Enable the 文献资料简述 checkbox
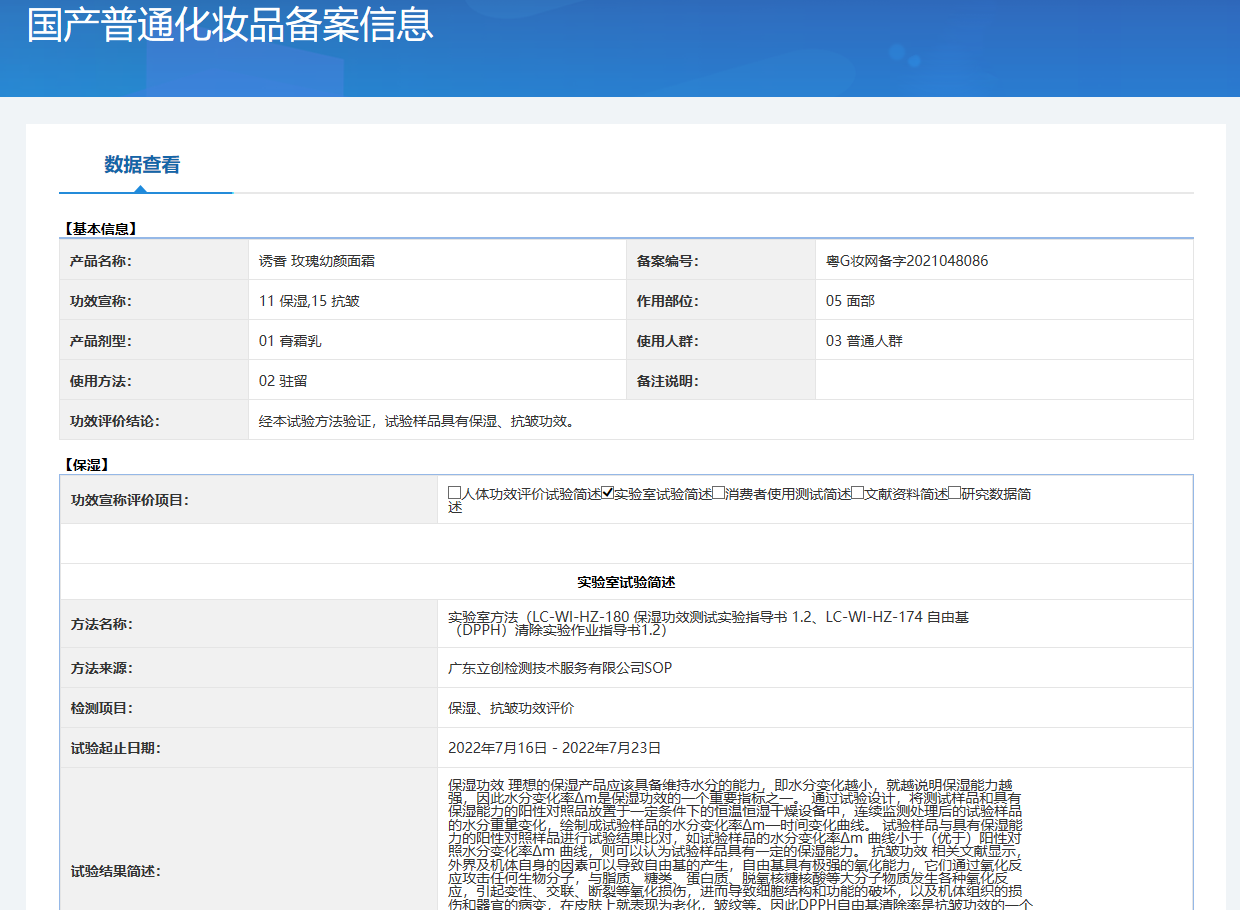The height and width of the screenshot is (910, 1240). 857,493
